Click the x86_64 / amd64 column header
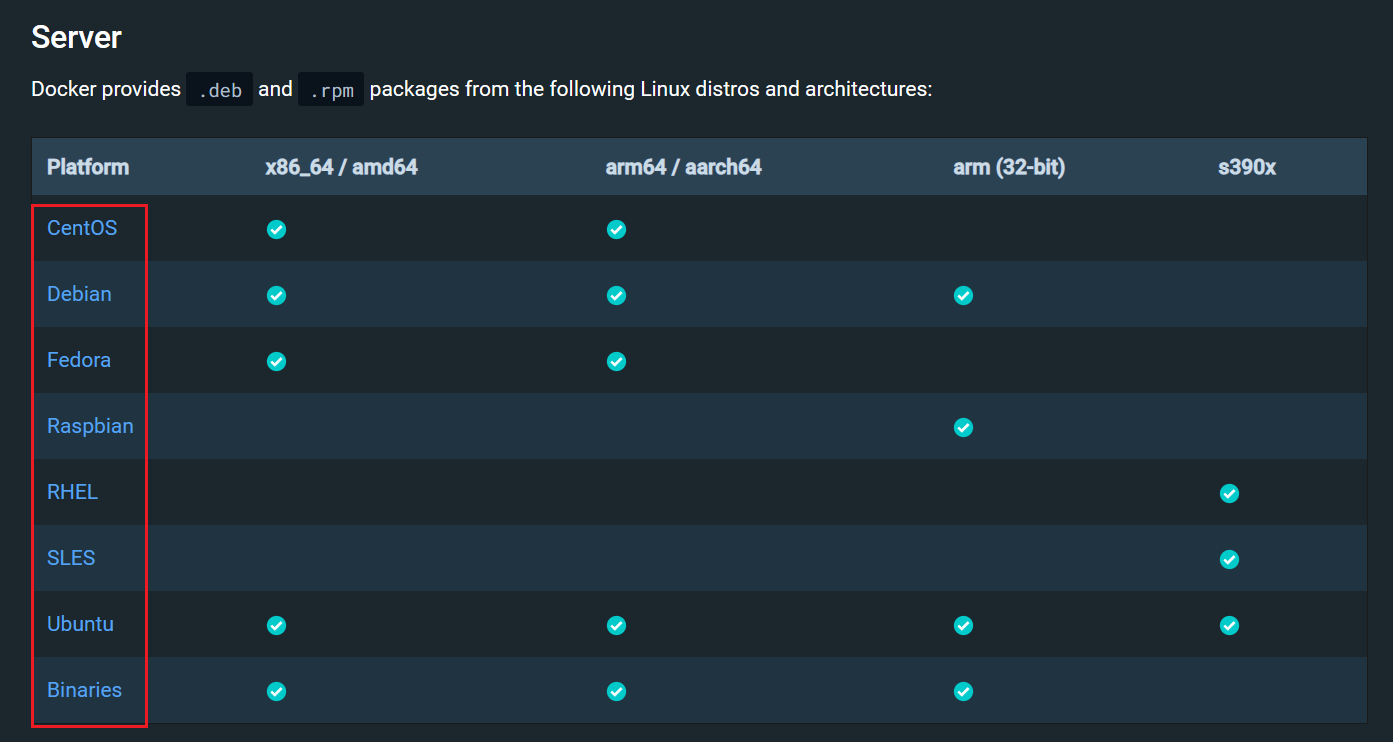Viewport: 1393px width, 742px height. point(341,167)
